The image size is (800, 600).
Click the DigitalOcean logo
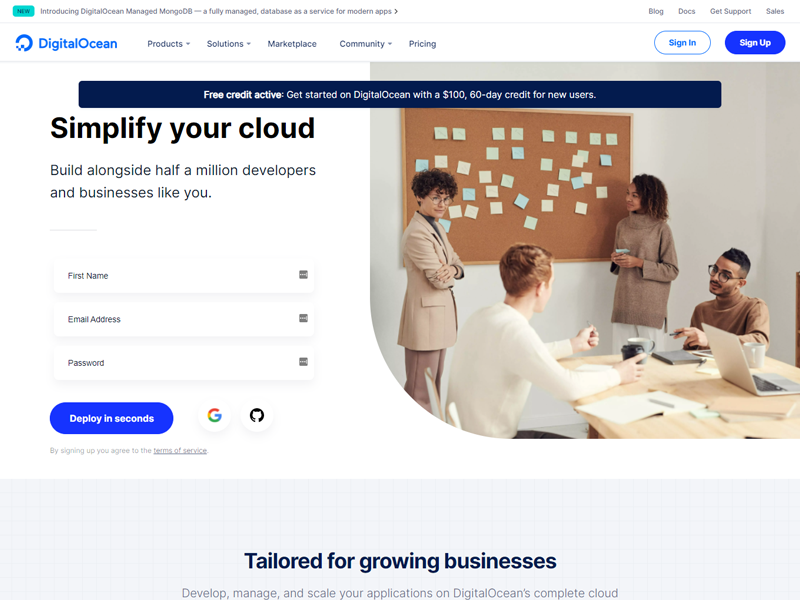pyautogui.click(x=66, y=43)
